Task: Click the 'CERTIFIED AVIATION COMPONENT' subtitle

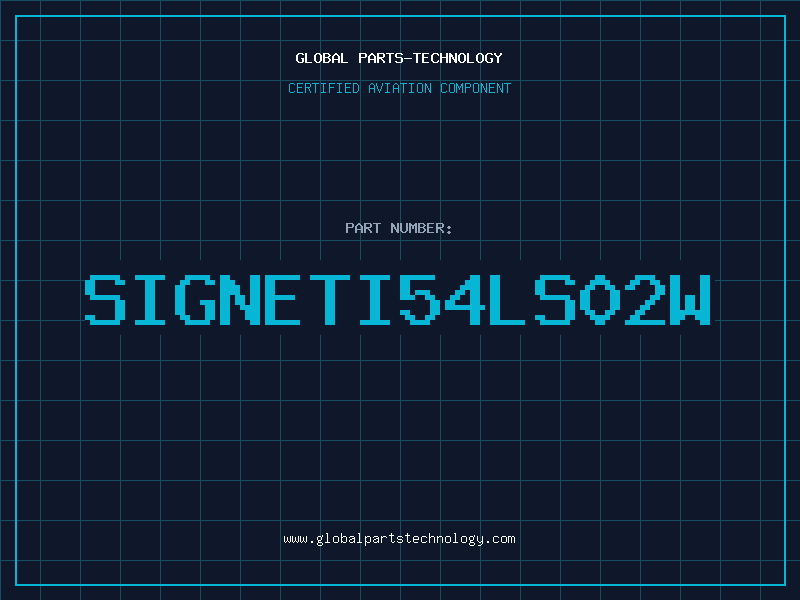Action: click(x=399, y=88)
